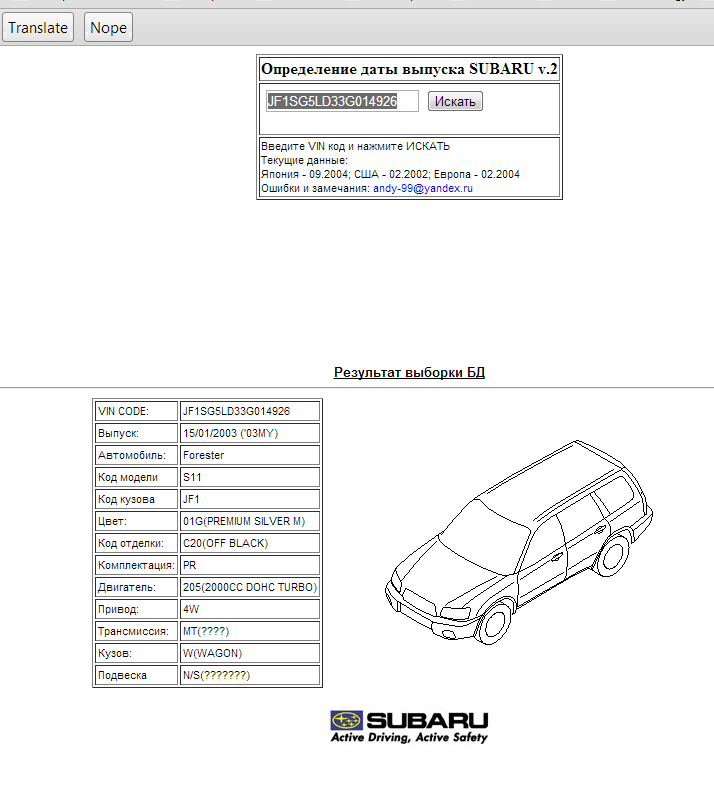
Task: Select the 'PR' trim level value
Action: 250,565
